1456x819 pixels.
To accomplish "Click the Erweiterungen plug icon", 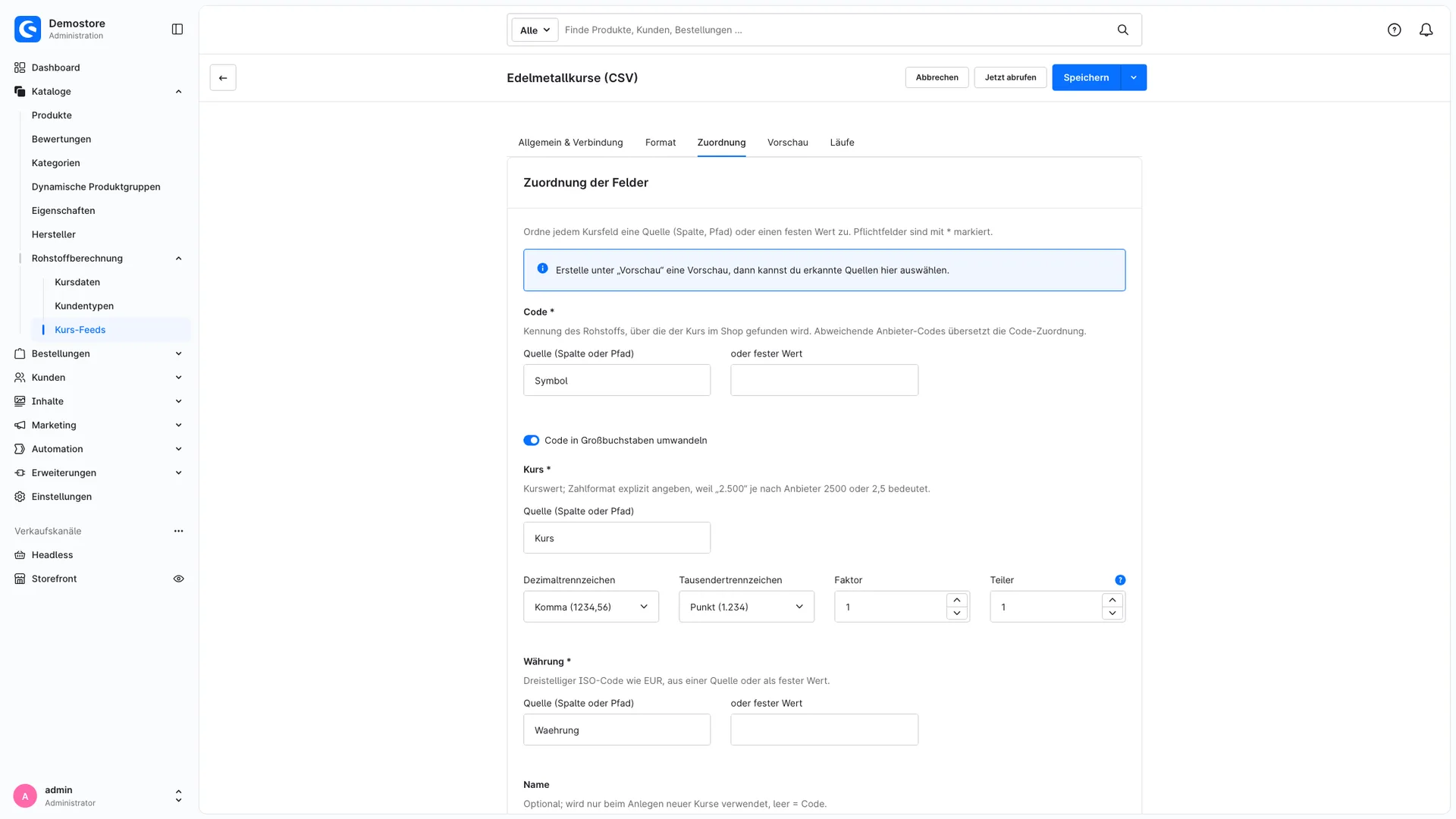I will pyautogui.click(x=20, y=472).
